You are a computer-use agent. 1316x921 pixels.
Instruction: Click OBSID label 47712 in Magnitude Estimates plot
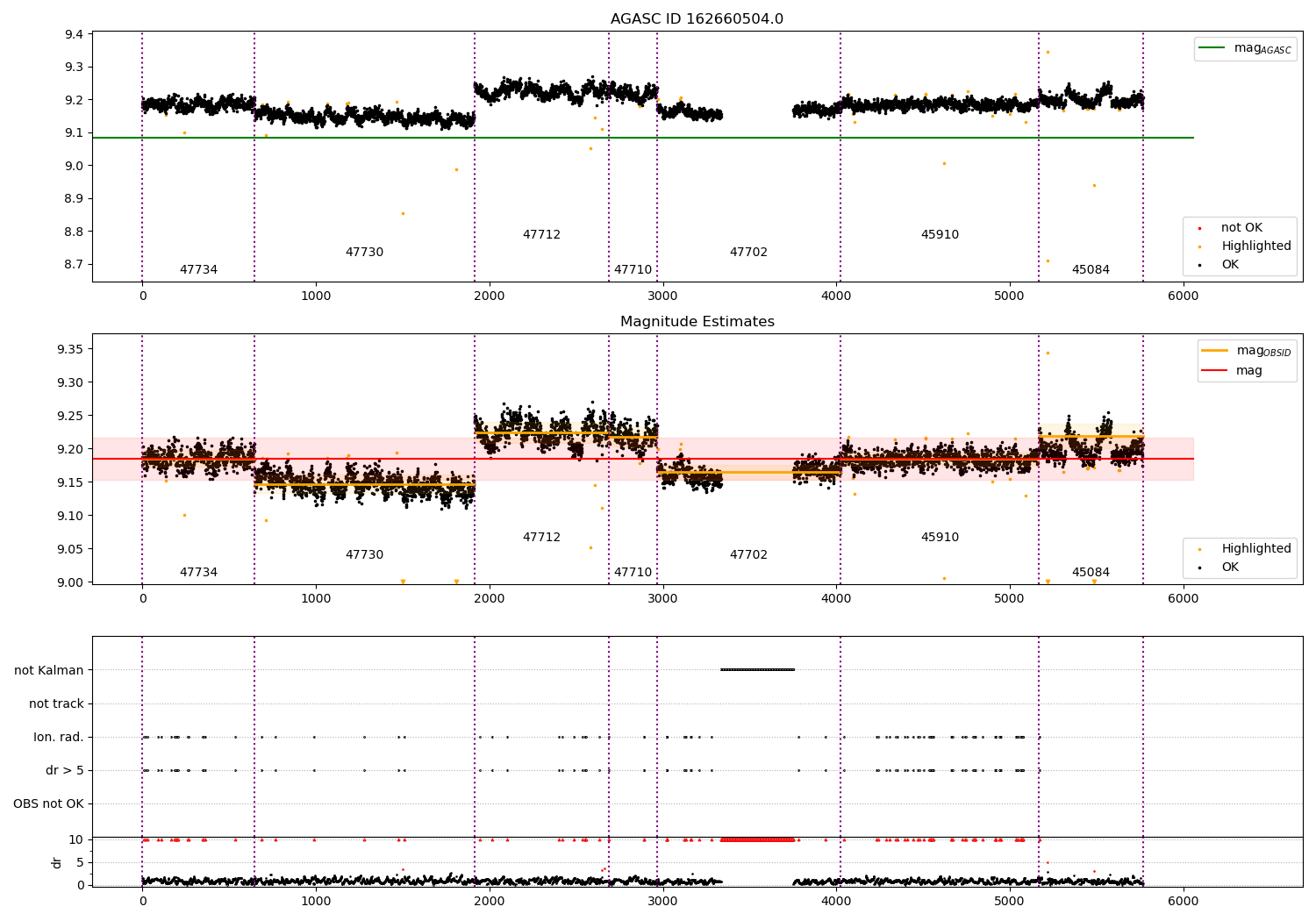point(541,538)
